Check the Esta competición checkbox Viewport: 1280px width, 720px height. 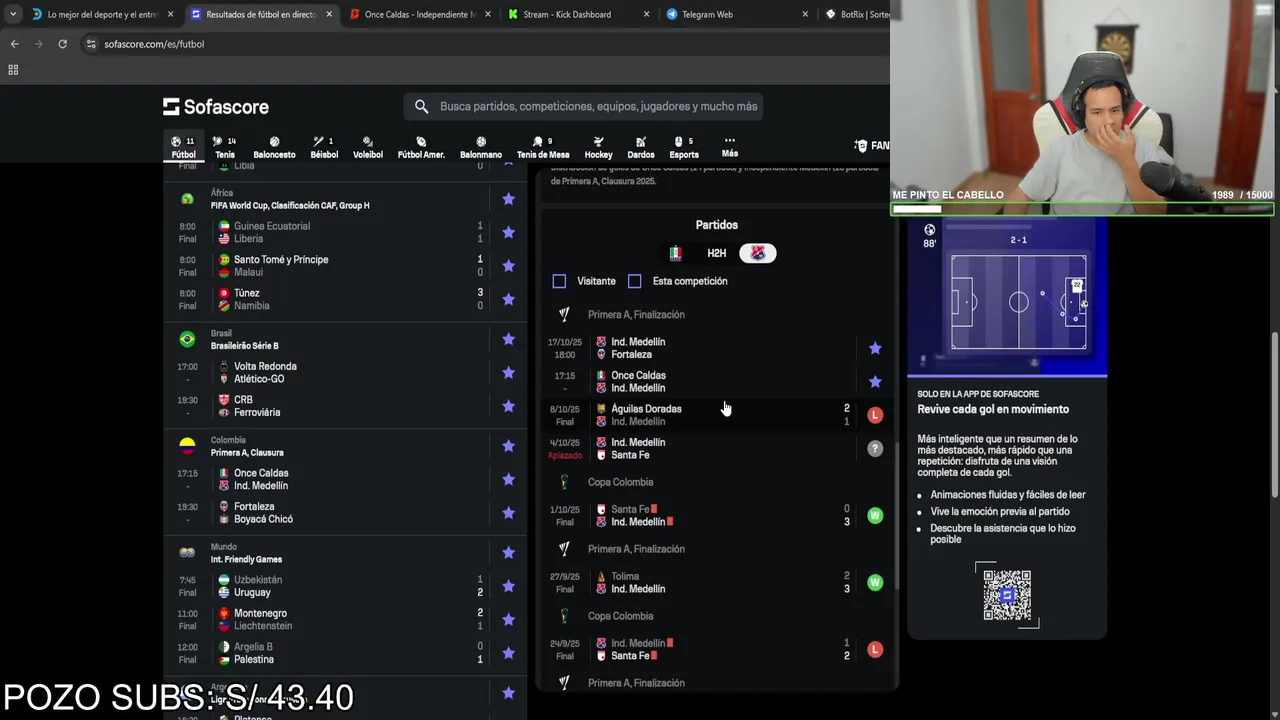(634, 281)
